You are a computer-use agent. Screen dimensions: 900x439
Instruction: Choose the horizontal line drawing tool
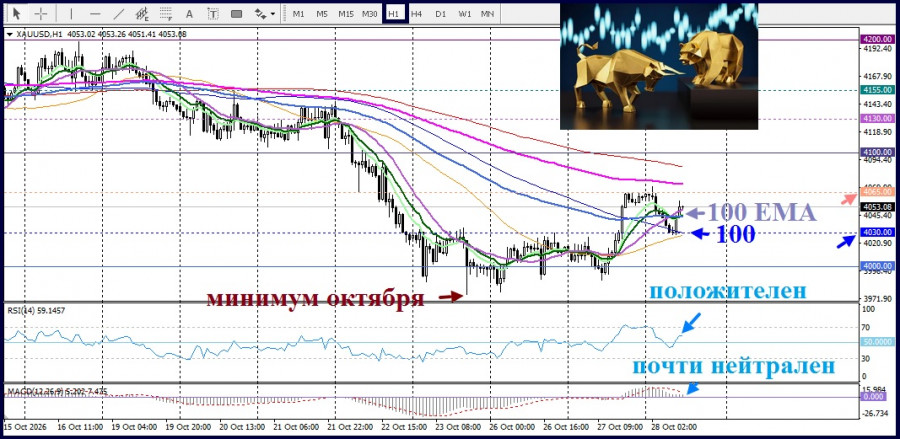coord(95,13)
